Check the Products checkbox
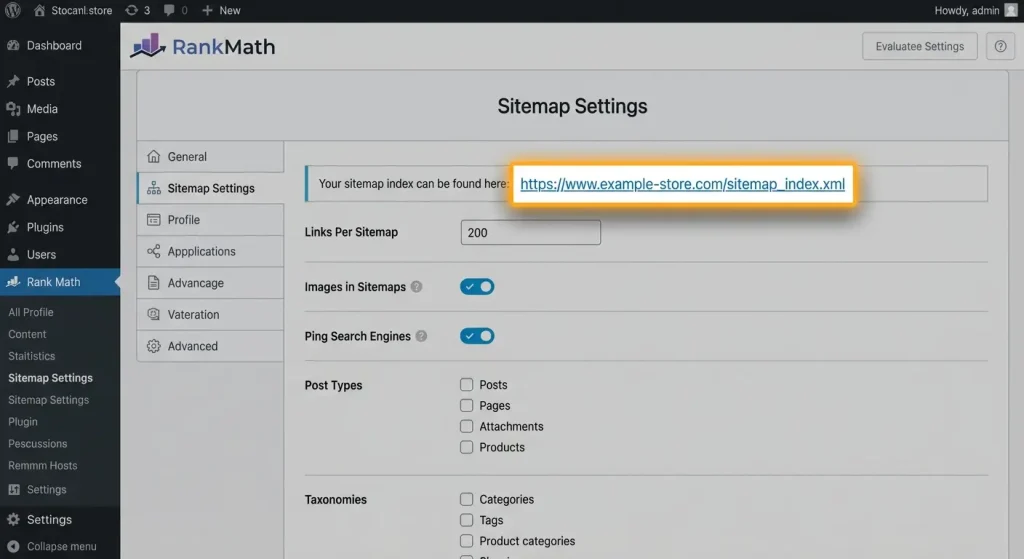The height and width of the screenshot is (559, 1024). 466,447
